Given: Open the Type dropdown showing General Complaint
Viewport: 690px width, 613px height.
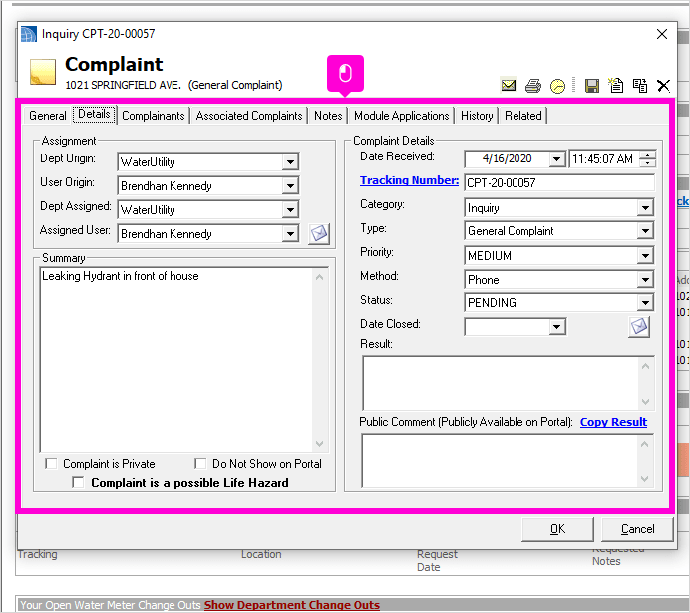Looking at the screenshot, I should [x=645, y=231].
